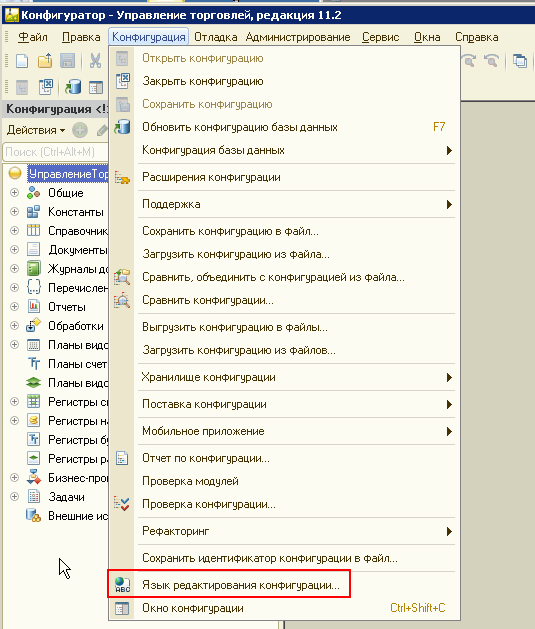Click the Open file toolbar icon
The width and height of the screenshot is (535, 629).
pyautogui.click(x=45, y=61)
